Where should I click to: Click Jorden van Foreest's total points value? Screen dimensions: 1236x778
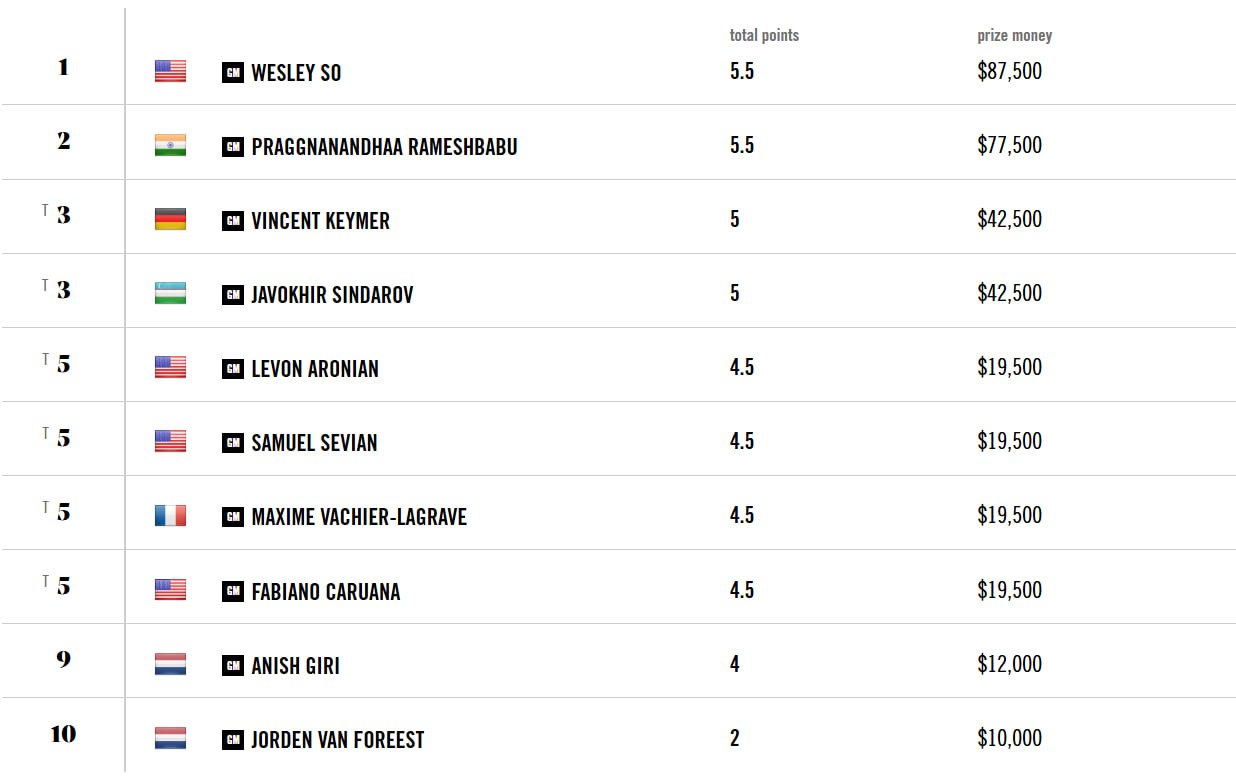(x=735, y=738)
